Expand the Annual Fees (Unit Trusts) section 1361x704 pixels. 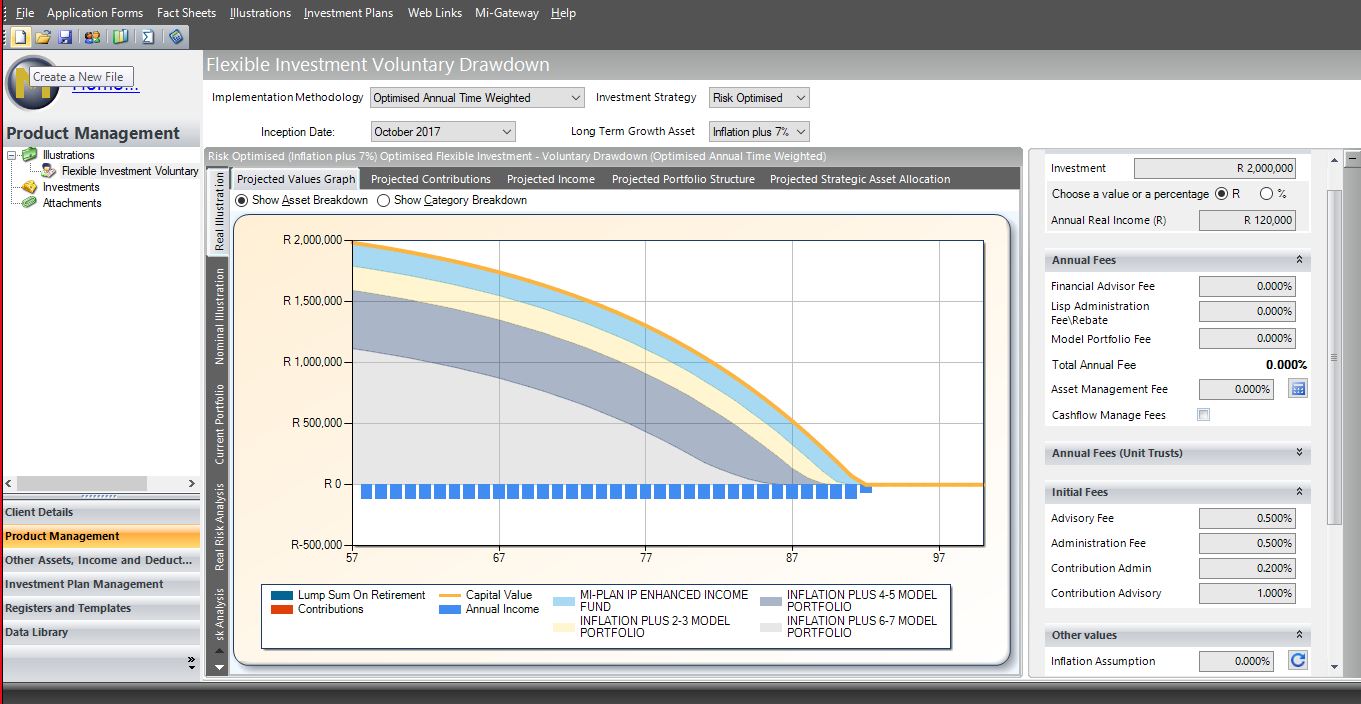click(x=1299, y=453)
